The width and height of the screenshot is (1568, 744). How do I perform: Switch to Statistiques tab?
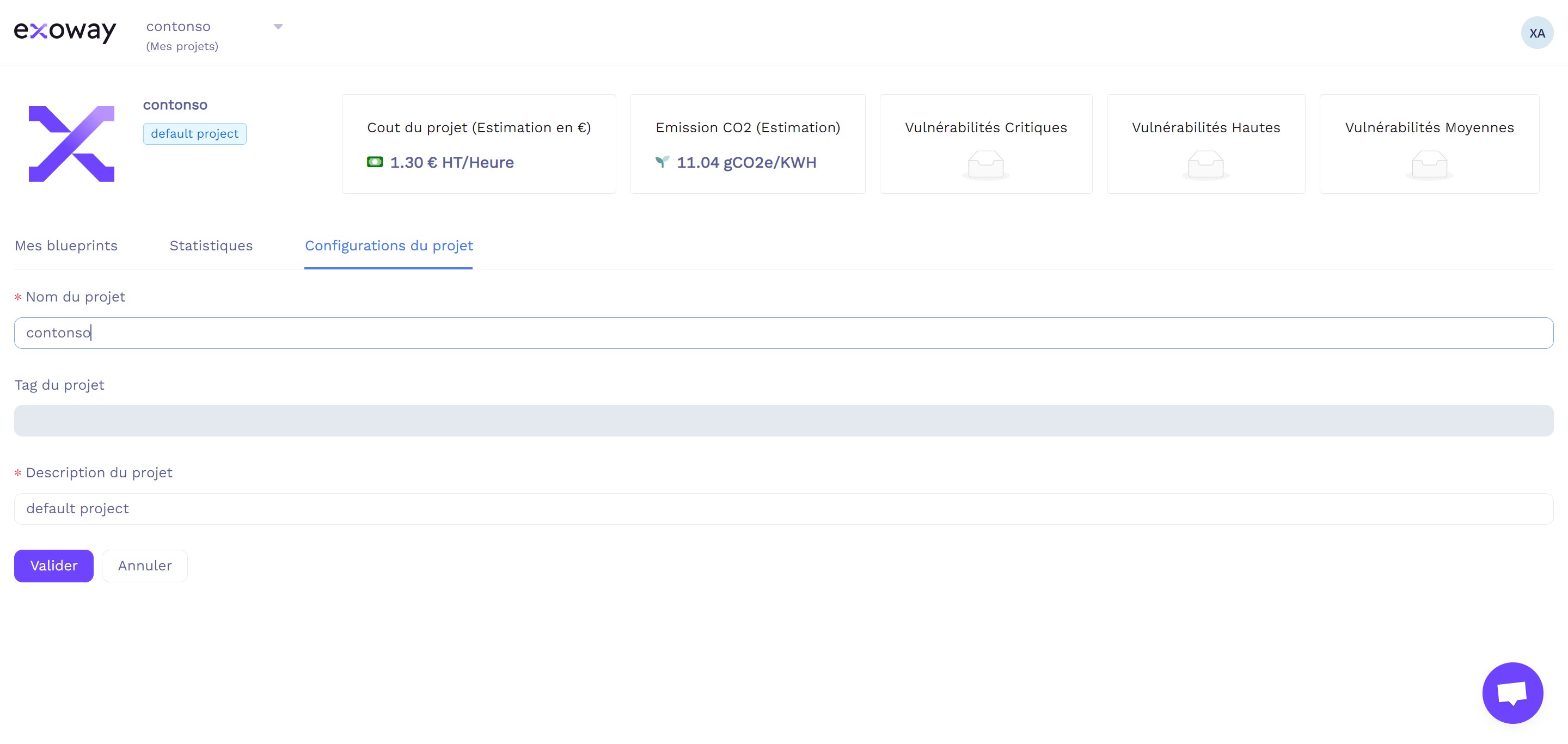pos(211,246)
